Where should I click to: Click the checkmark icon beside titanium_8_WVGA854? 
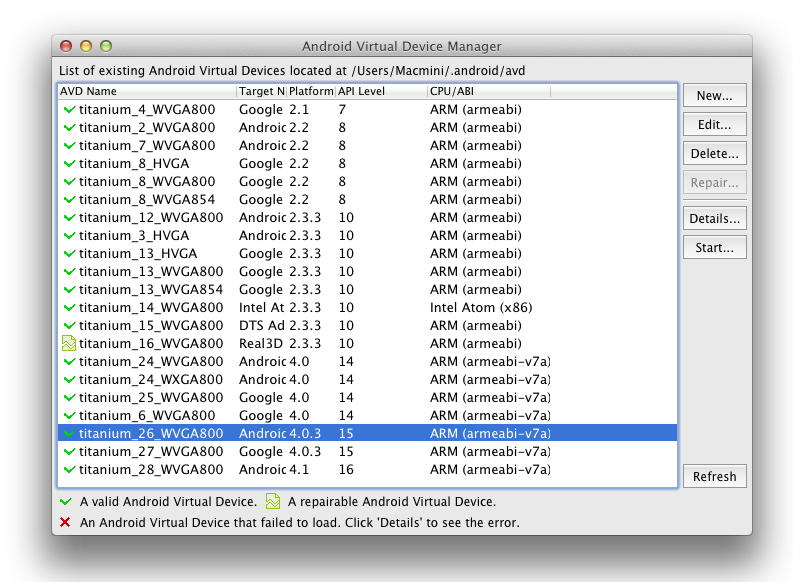(69, 199)
